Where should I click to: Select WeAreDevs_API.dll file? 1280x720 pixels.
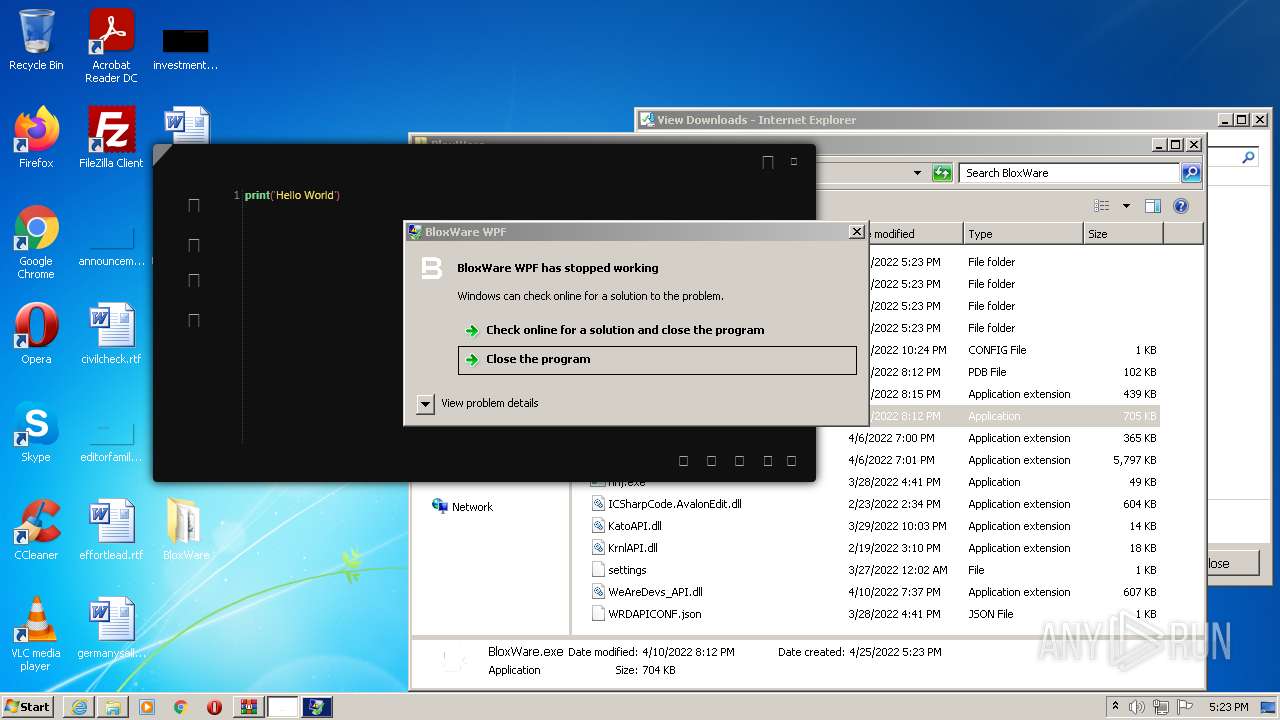click(655, 592)
